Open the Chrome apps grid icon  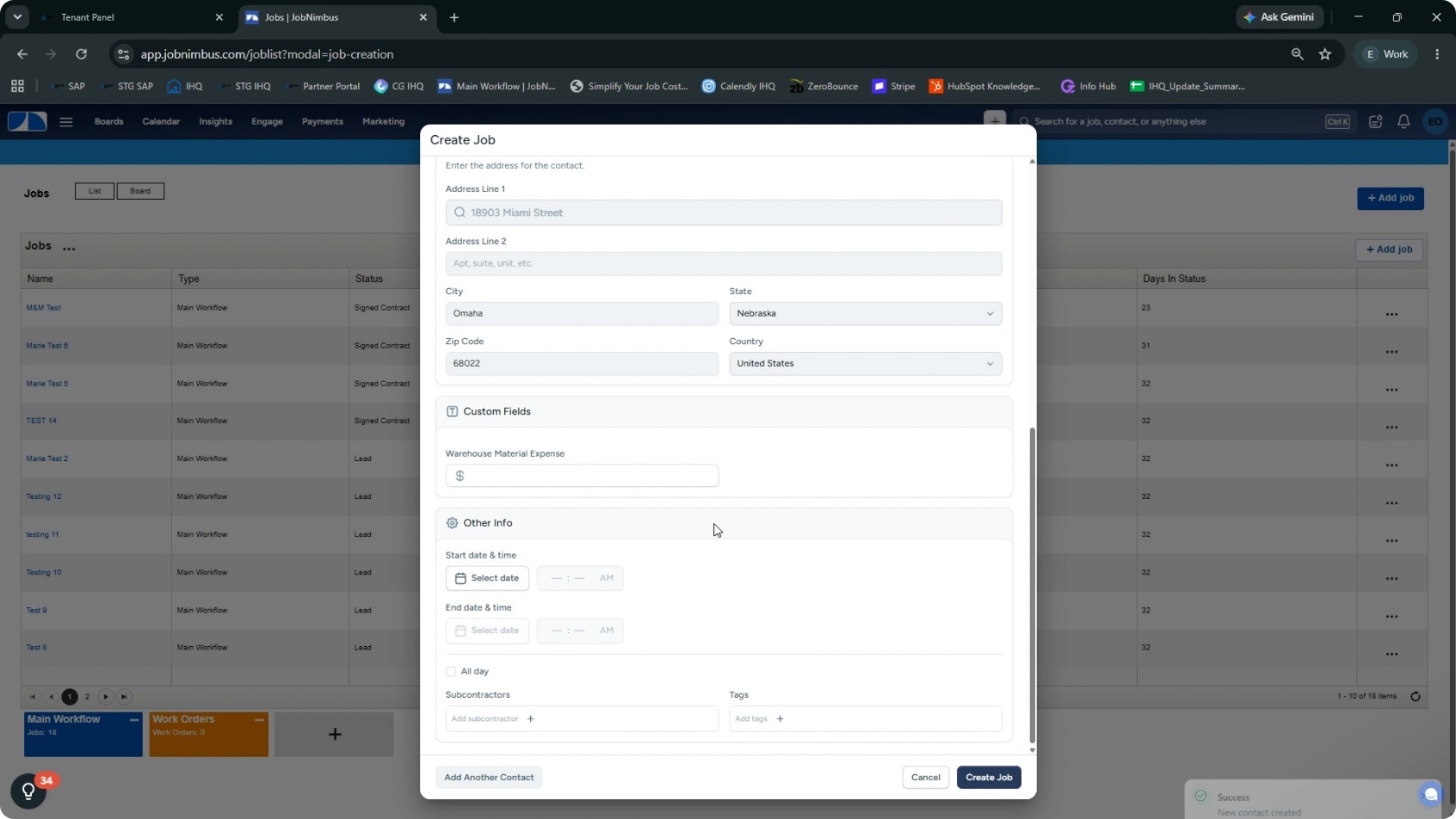[17, 86]
